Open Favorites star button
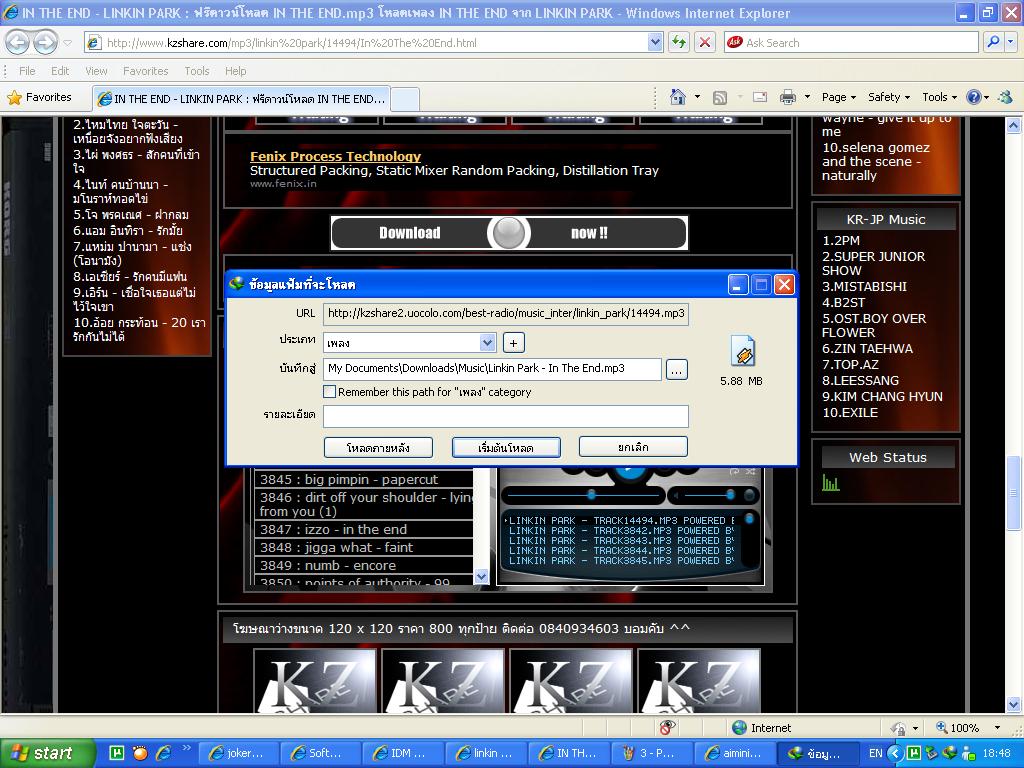This screenshot has height=768, width=1024. [39, 97]
